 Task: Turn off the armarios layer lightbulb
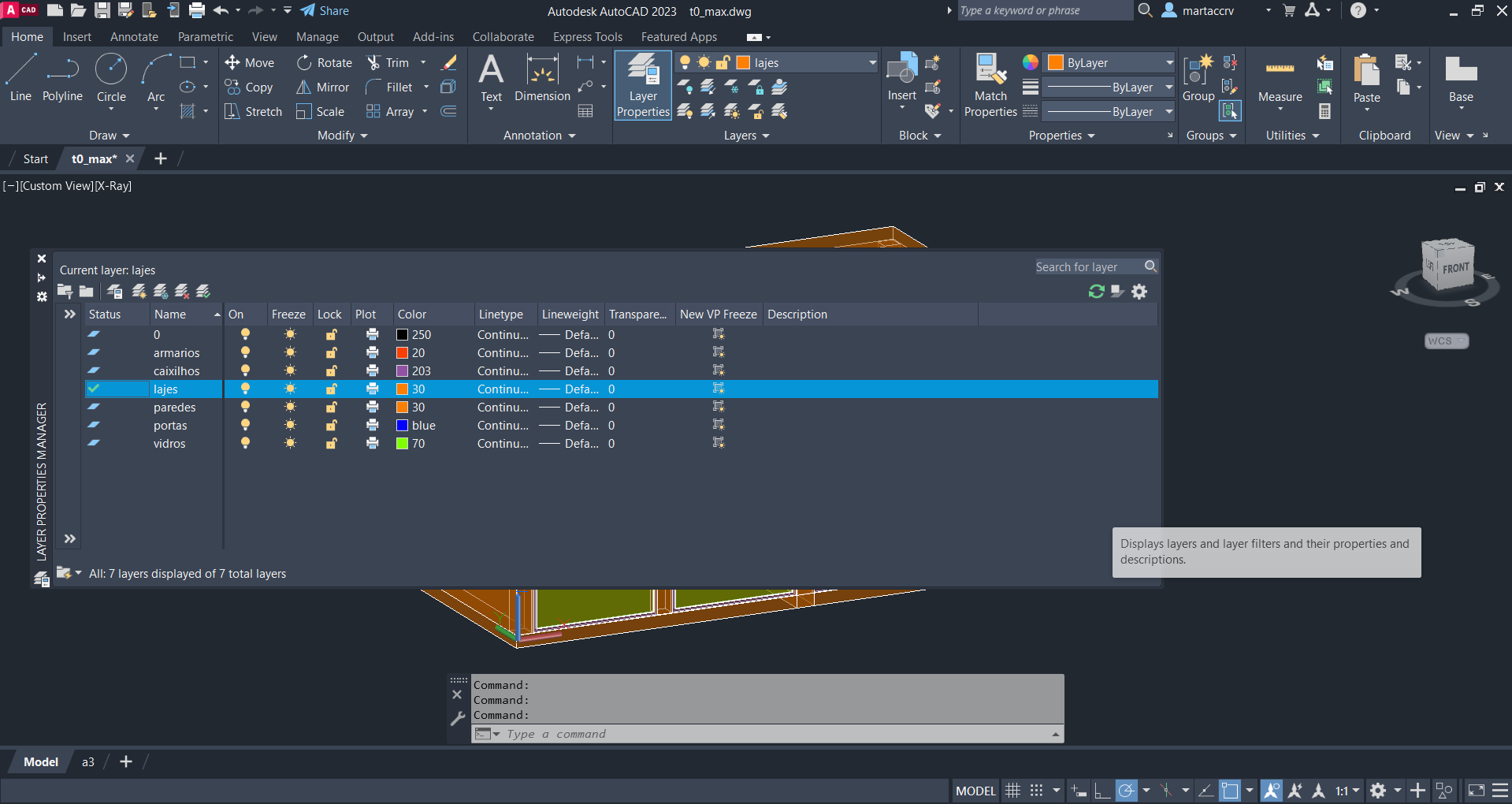click(245, 353)
